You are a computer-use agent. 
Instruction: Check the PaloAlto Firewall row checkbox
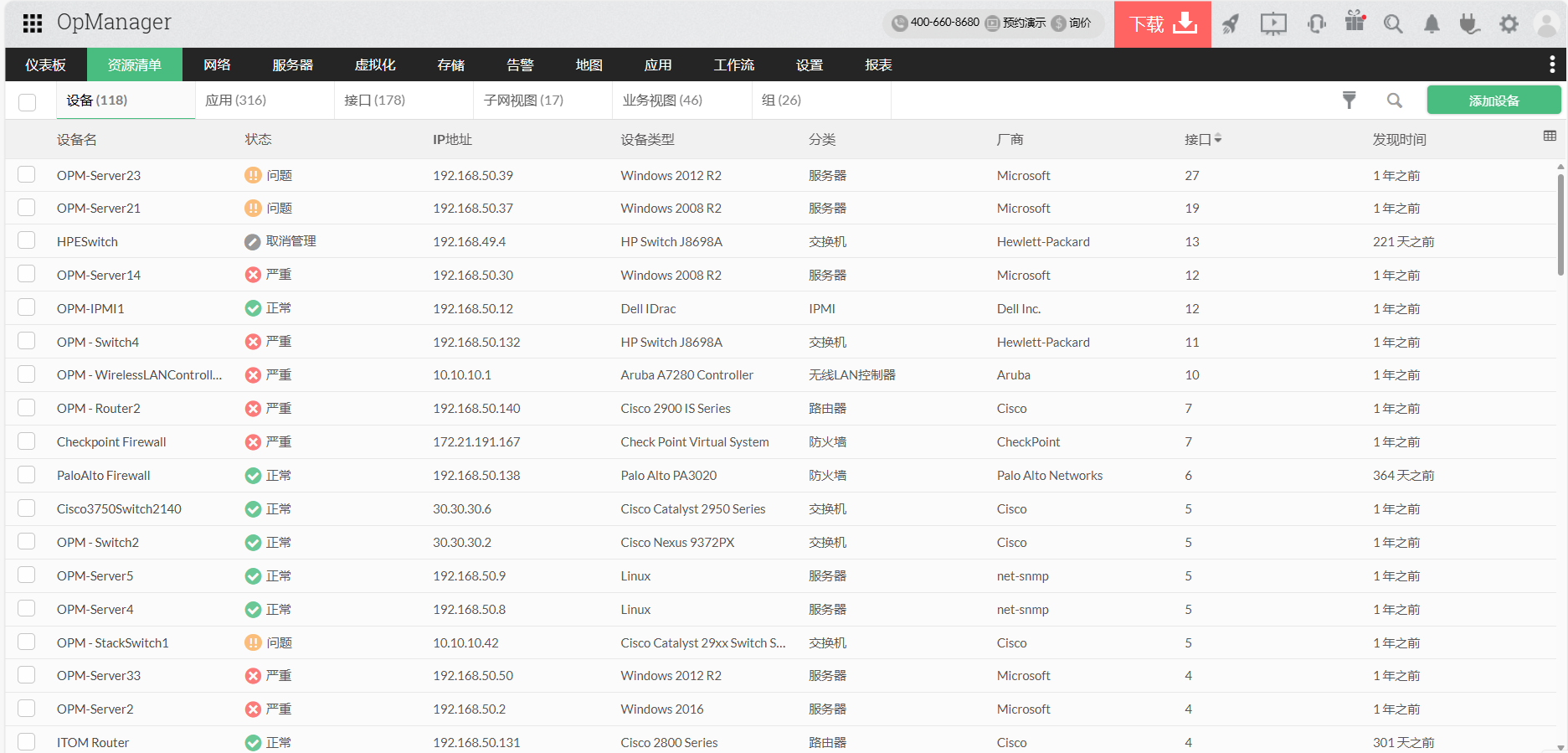point(27,474)
